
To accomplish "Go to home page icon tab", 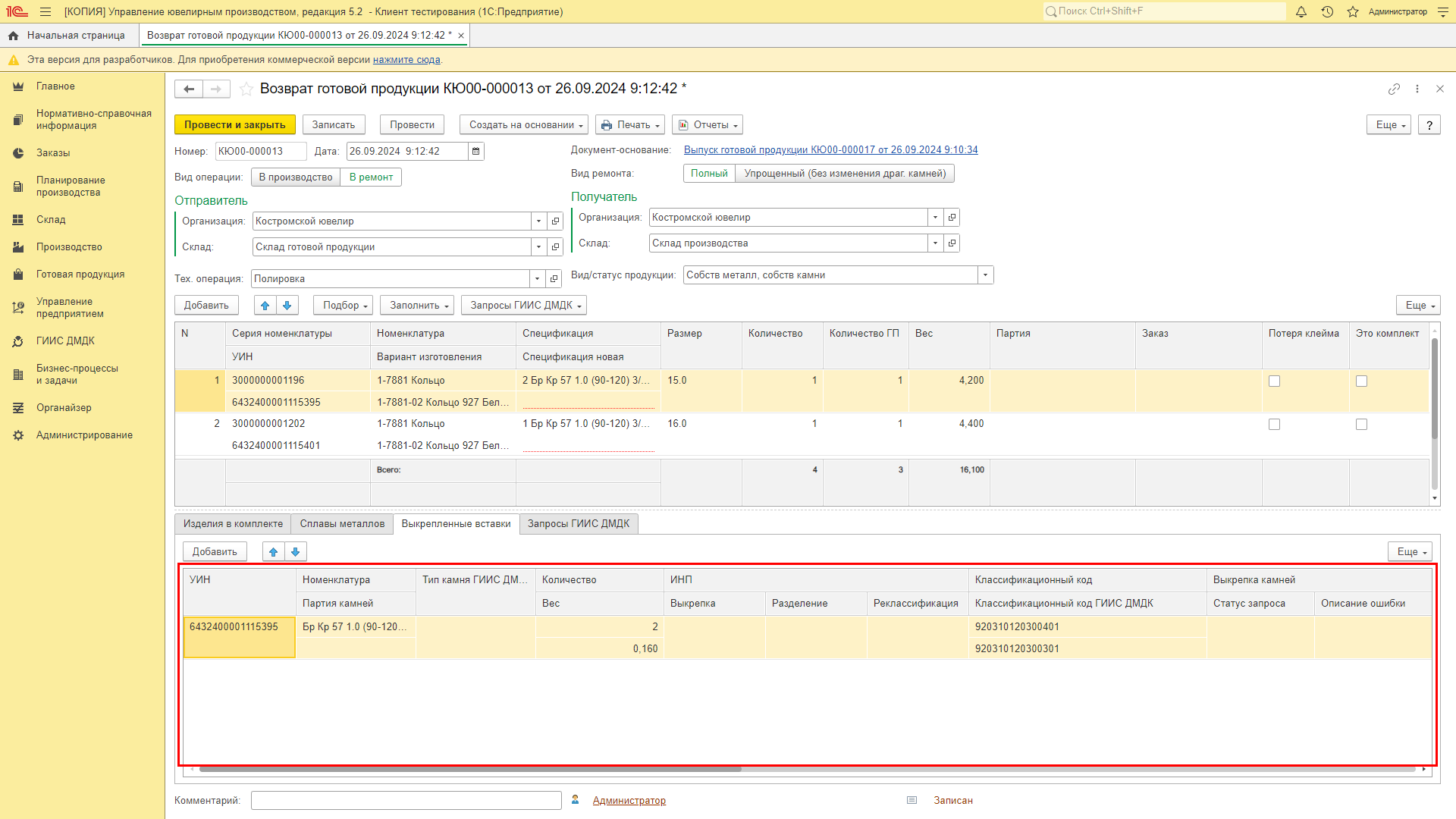I will click(x=14, y=36).
